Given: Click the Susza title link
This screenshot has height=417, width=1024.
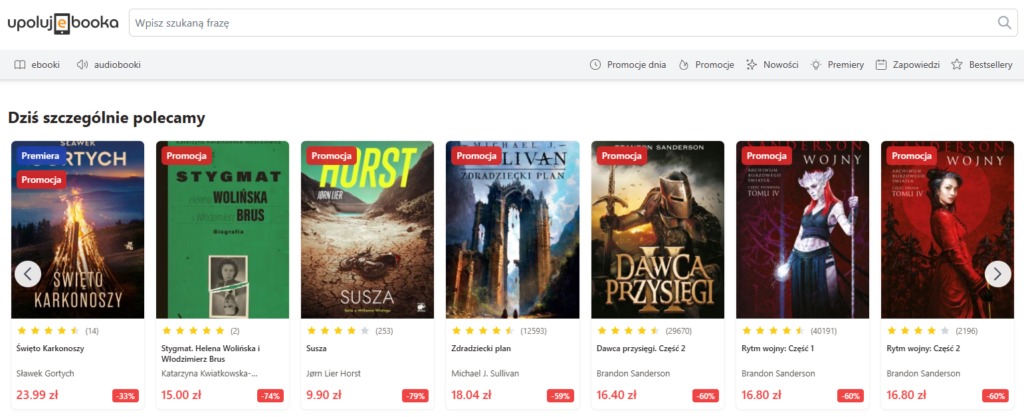Looking at the screenshot, I should (316, 348).
